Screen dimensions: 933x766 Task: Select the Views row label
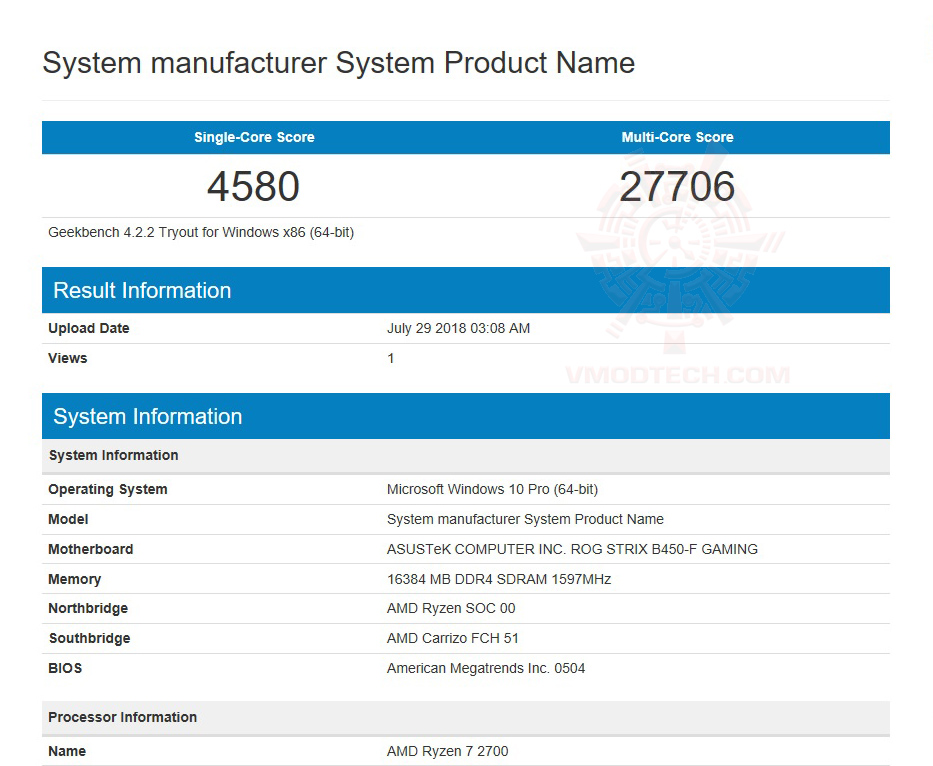click(x=68, y=358)
